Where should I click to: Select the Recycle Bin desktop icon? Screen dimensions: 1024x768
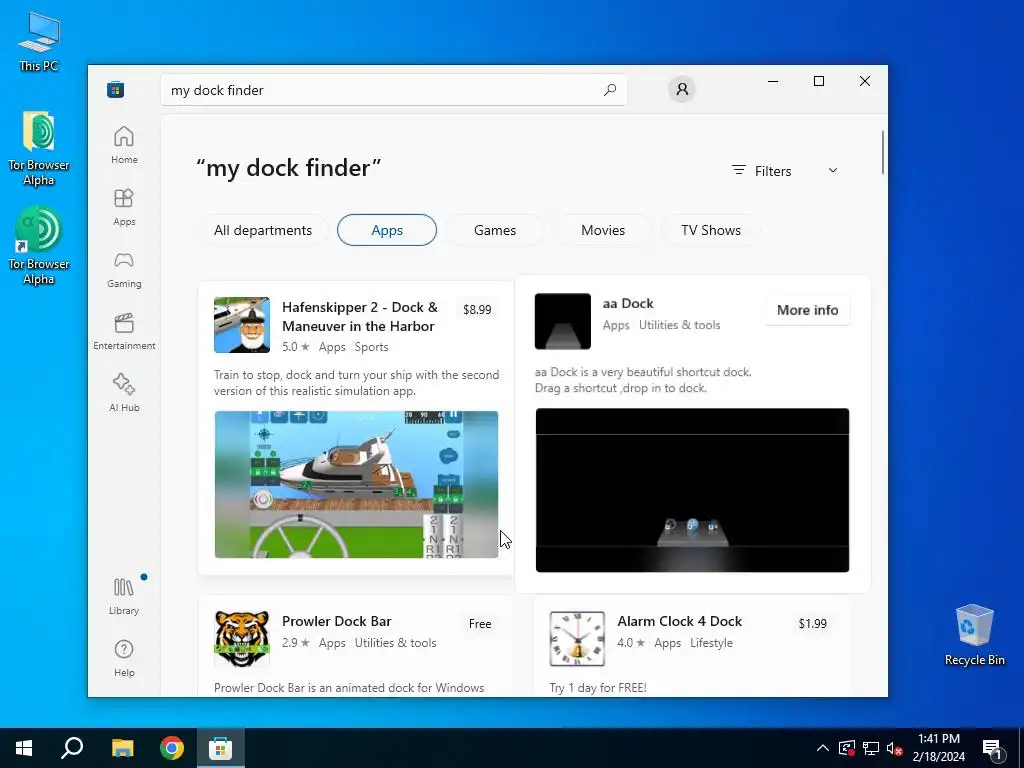(974, 635)
